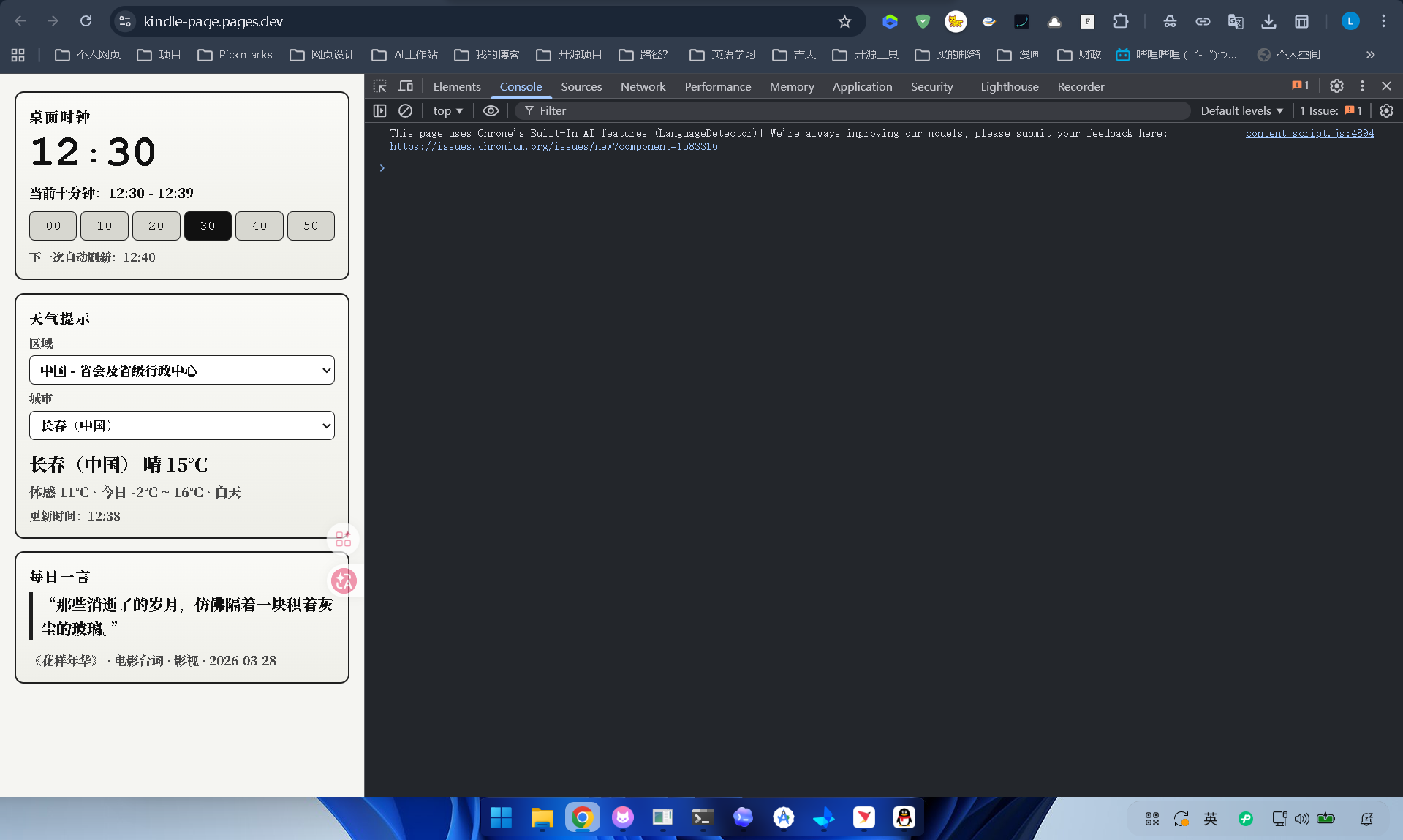
Task: Select the 40 minute button
Action: [x=259, y=226]
